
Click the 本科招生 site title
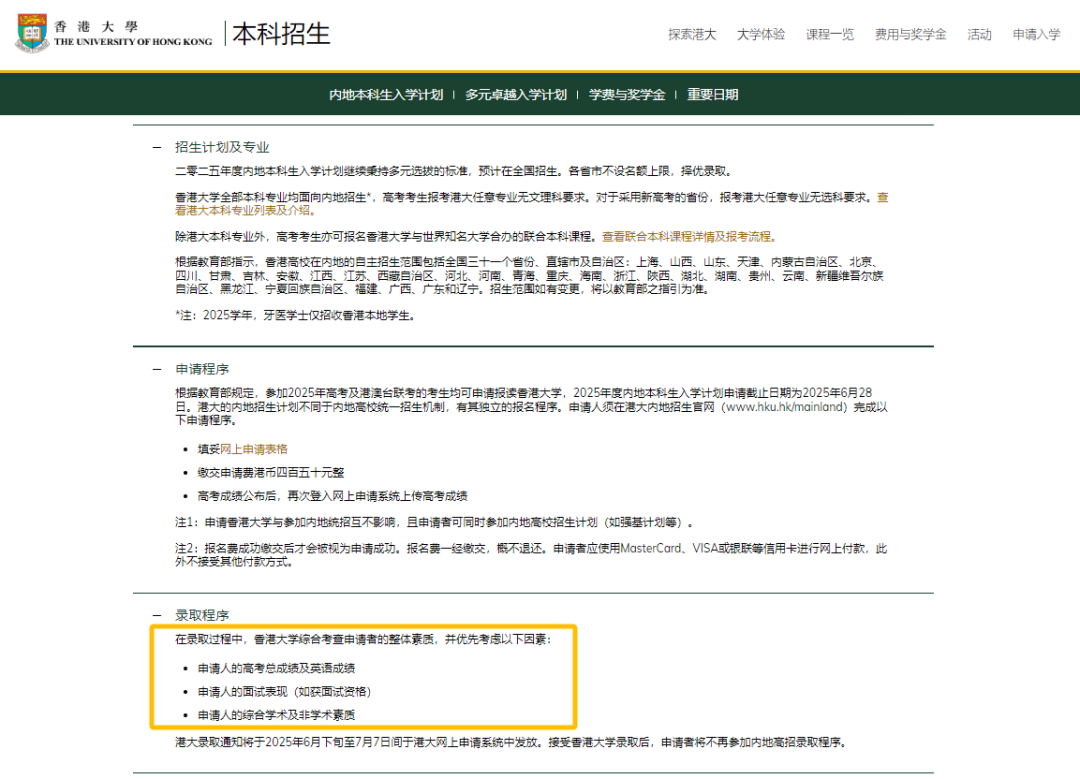[x=281, y=34]
